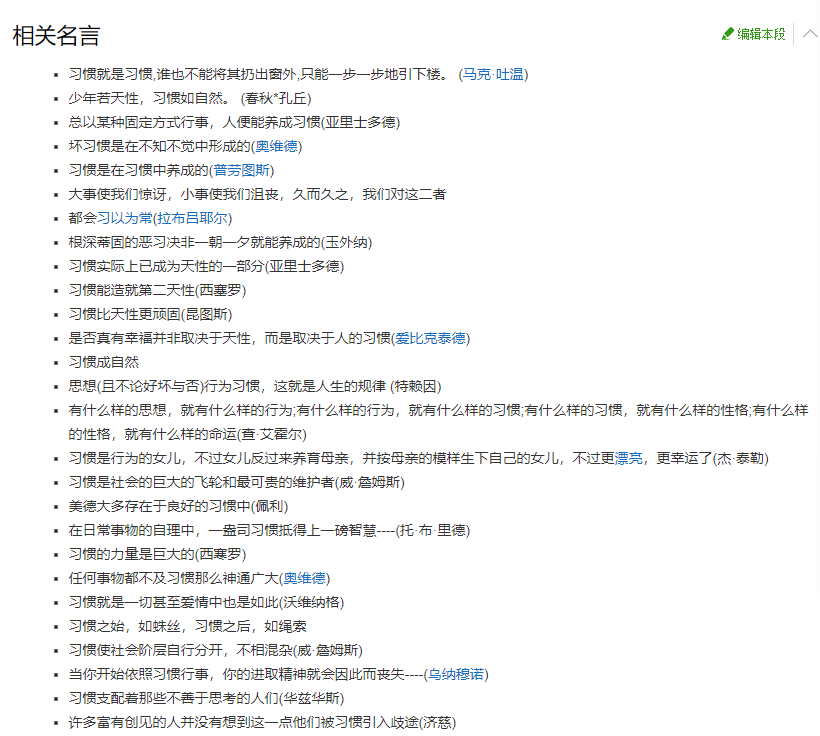The image size is (820, 736).
Task: Click the quote 习惯实际上已成为天性的一部分
Action: 206,266
